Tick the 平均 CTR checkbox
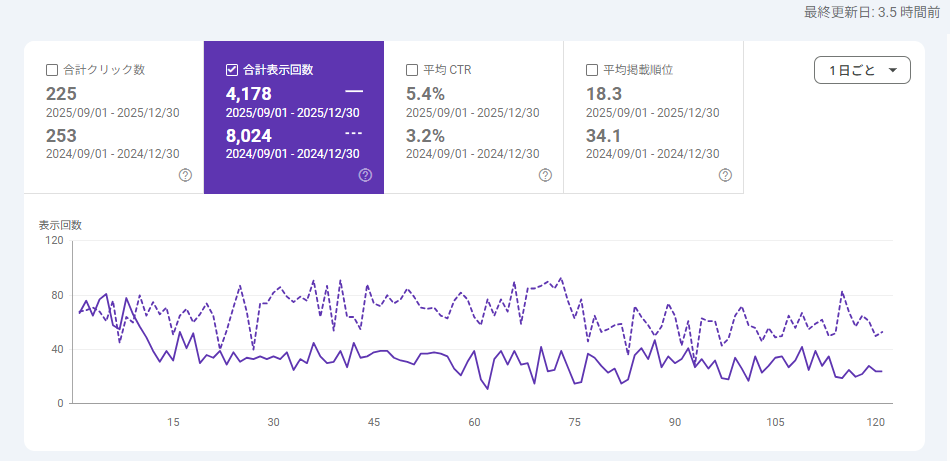950x461 pixels. [x=412, y=70]
